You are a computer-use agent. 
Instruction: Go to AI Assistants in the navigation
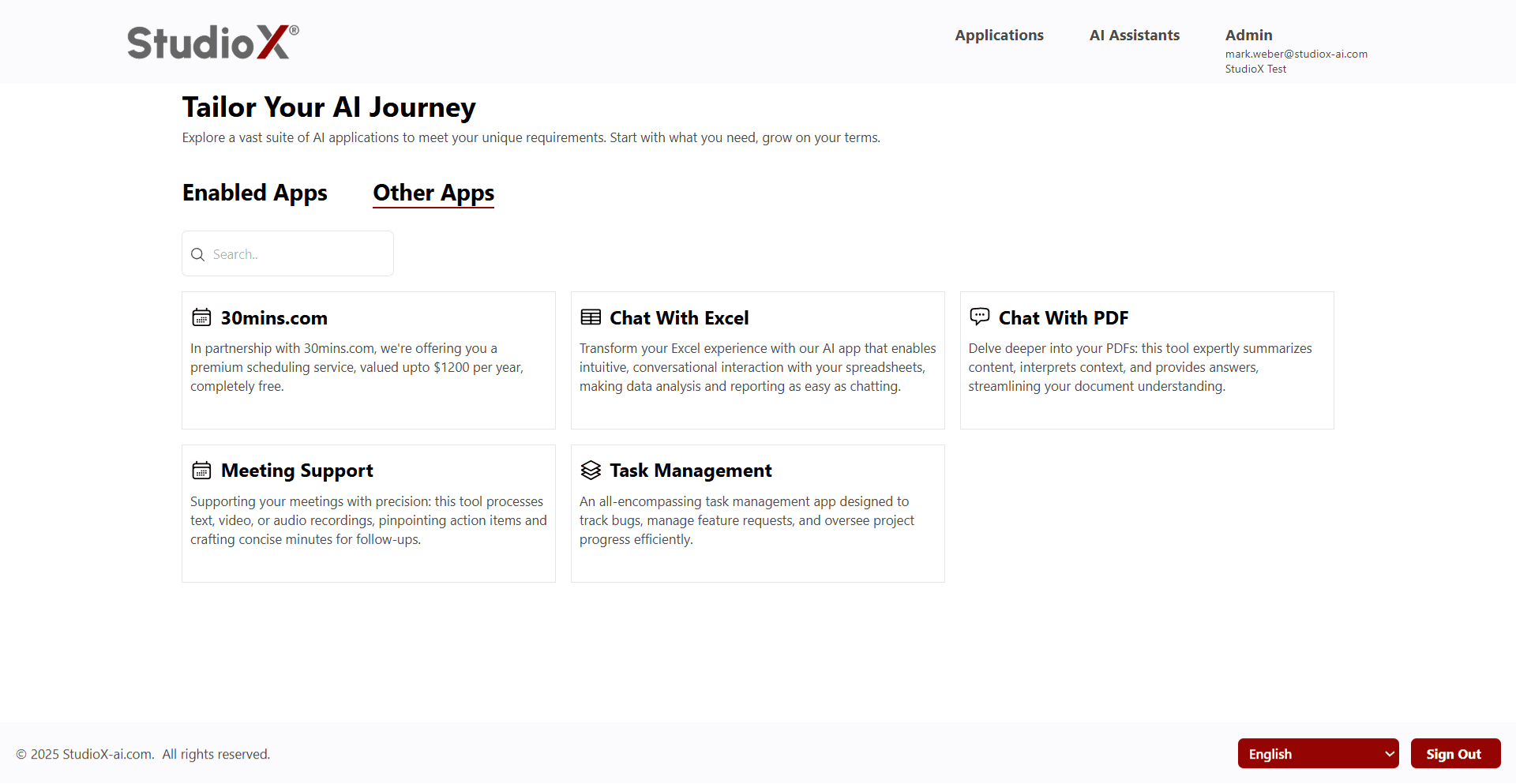point(1134,35)
